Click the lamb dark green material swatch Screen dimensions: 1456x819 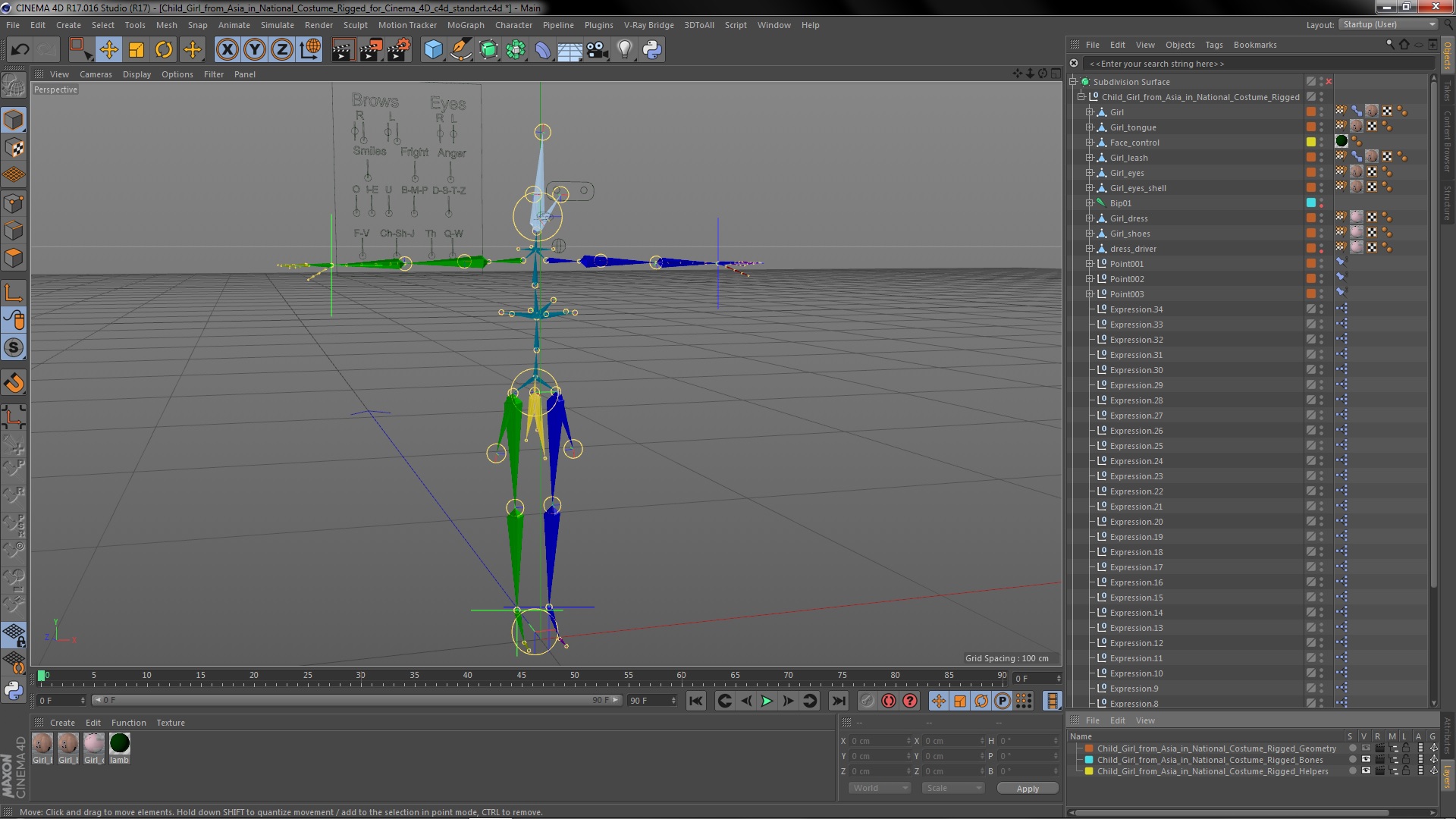[x=120, y=744]
